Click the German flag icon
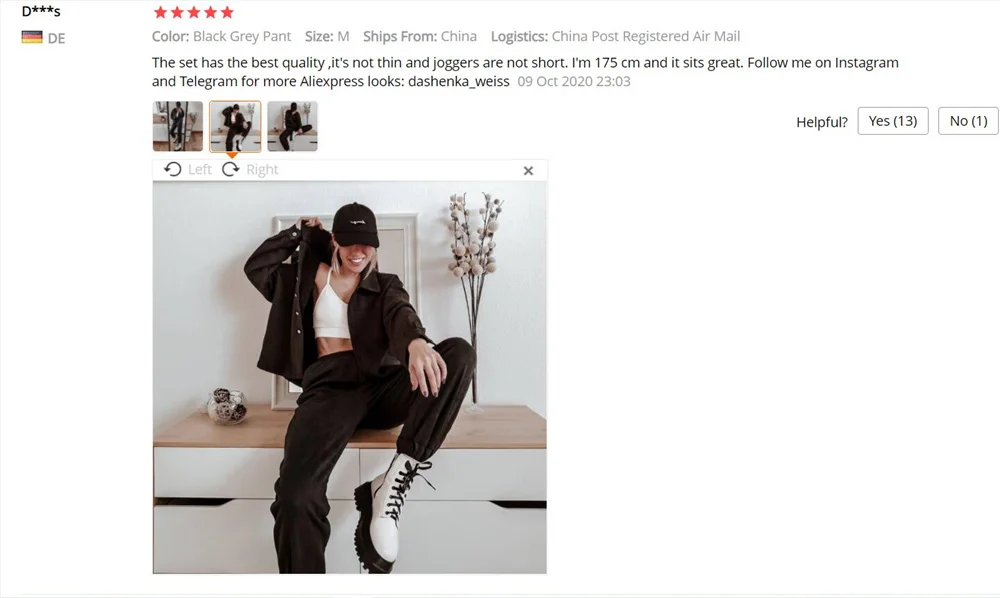This screenshot has width=1000, height=598. 32,37
